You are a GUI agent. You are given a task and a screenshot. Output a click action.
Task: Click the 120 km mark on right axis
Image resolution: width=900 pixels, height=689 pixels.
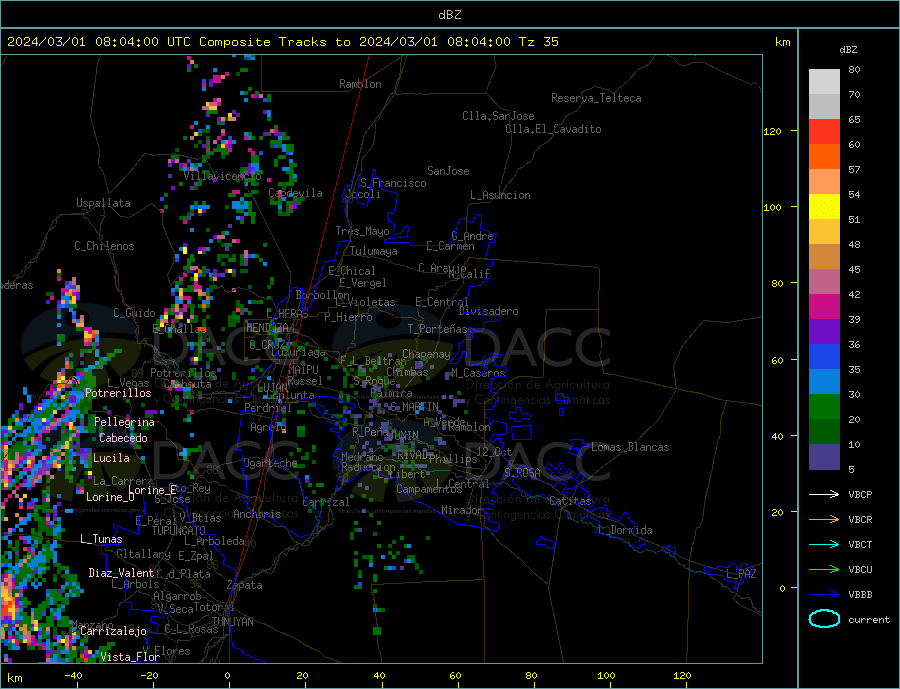pos(773,131)
